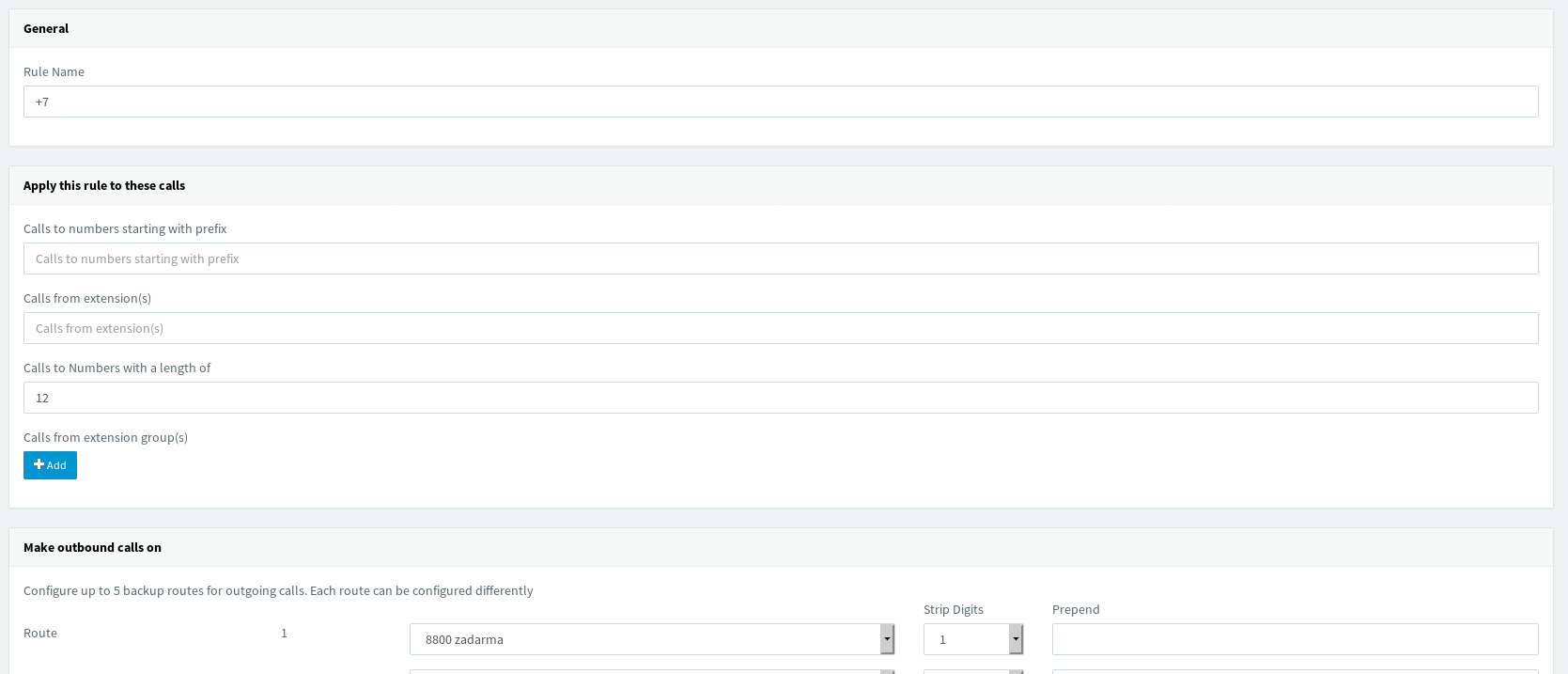Image resolution: width=1568 pixels, height=674 pixels.
Task: Click the Prepend field for Route 1
Action: tap(1296, 639)
